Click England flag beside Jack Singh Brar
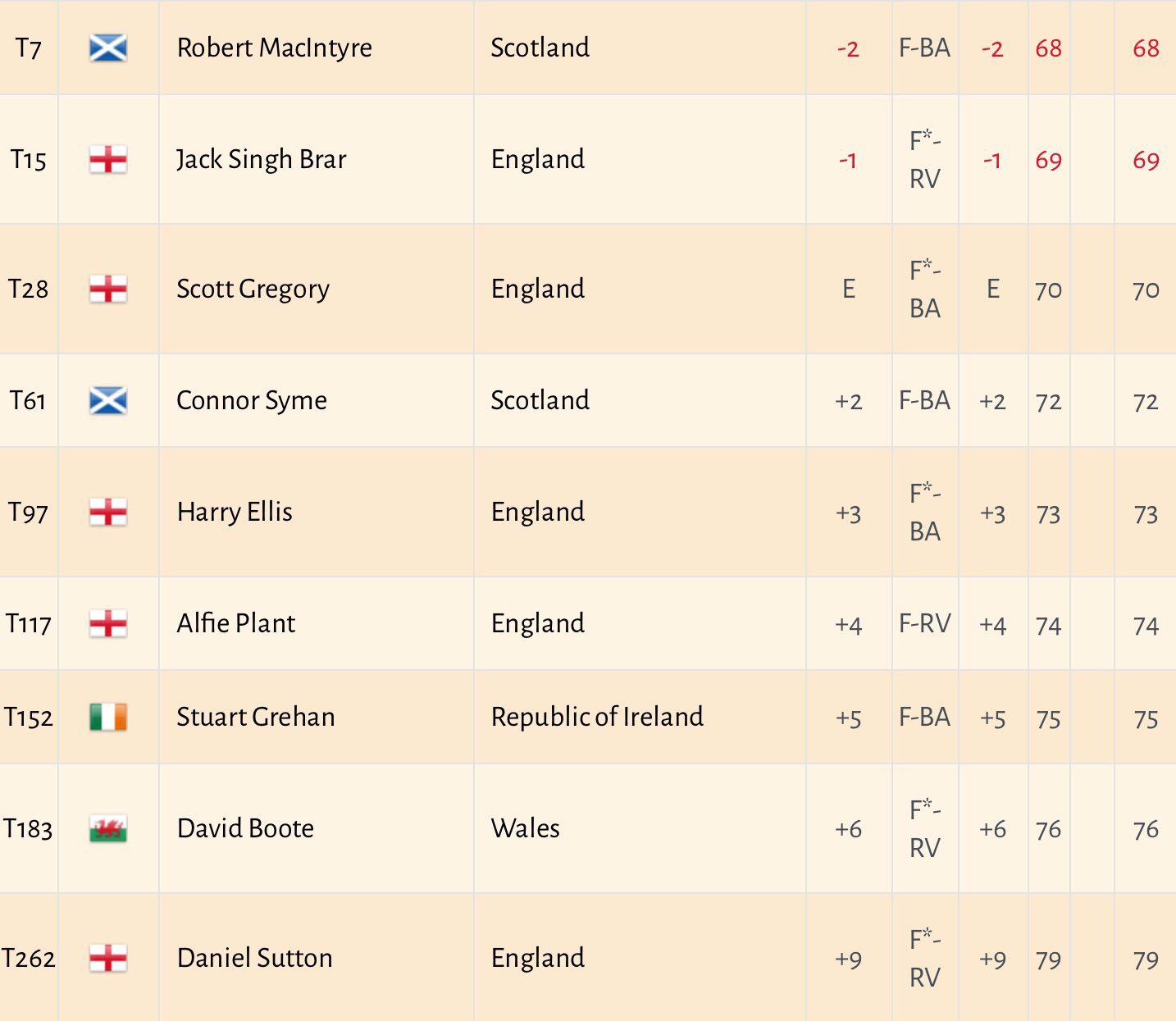The image size is (1176, 1021). click(107, 160)
